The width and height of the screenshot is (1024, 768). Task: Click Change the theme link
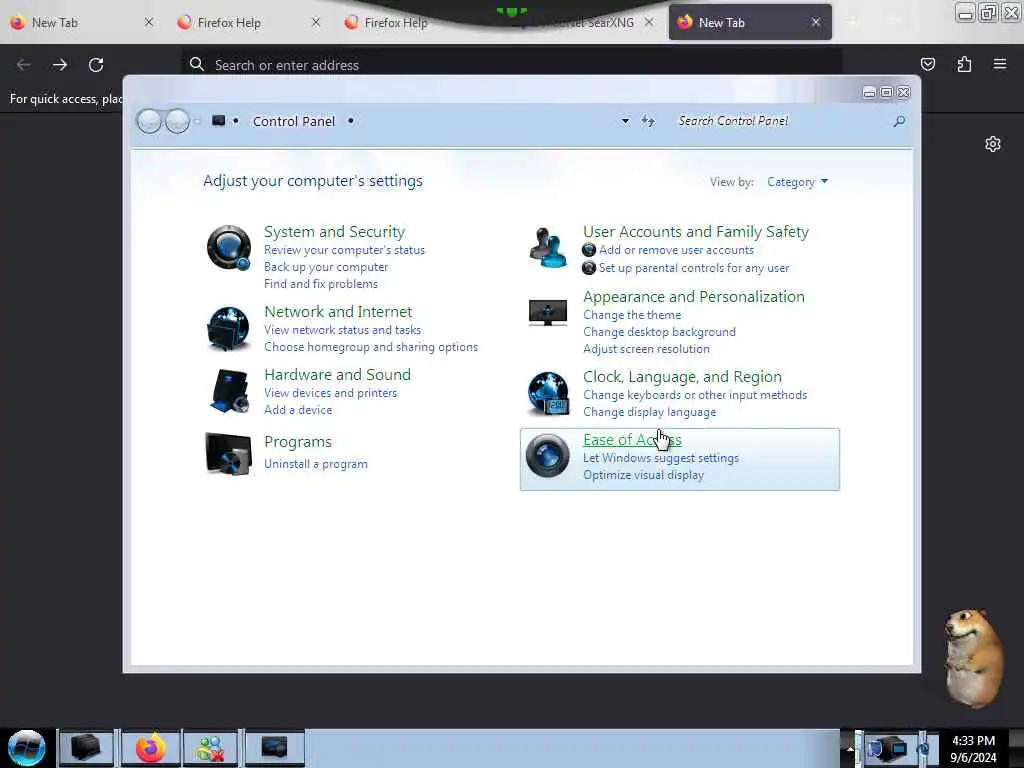pyautogui.click(x=632, y=315)
